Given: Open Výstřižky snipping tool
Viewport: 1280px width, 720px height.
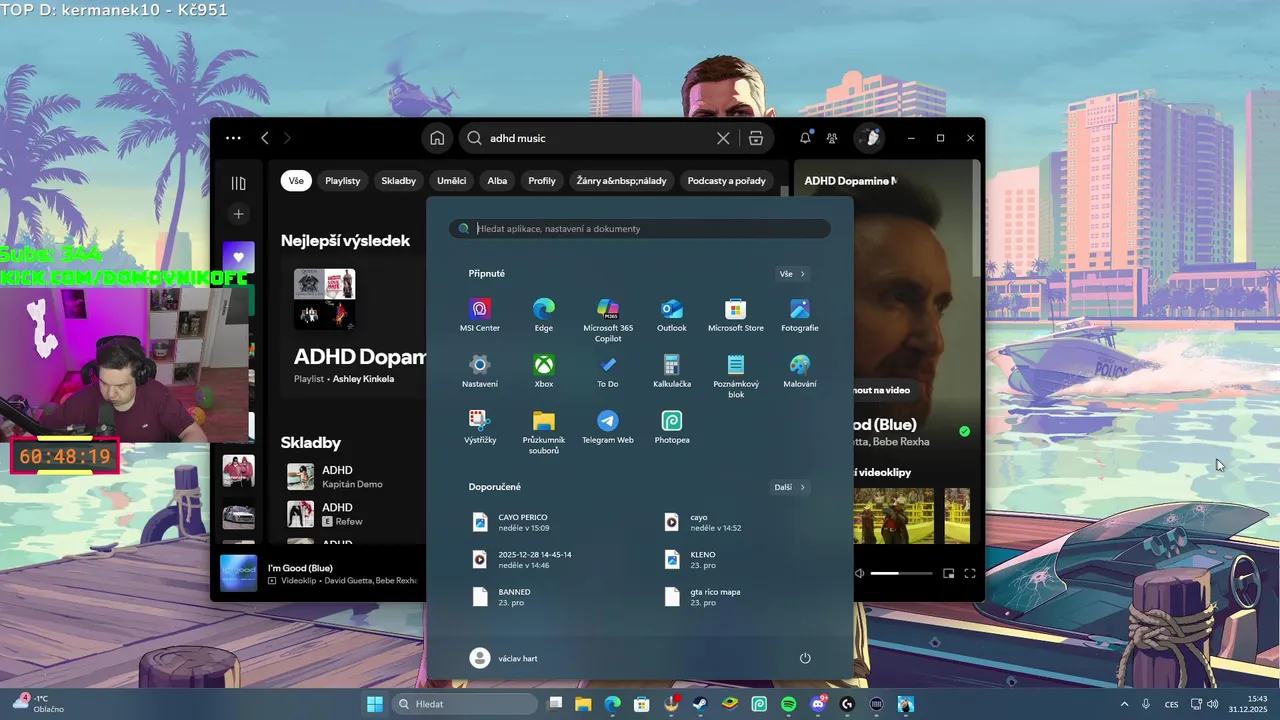Looking at the screenshot, I should click(x=480, y=427).
